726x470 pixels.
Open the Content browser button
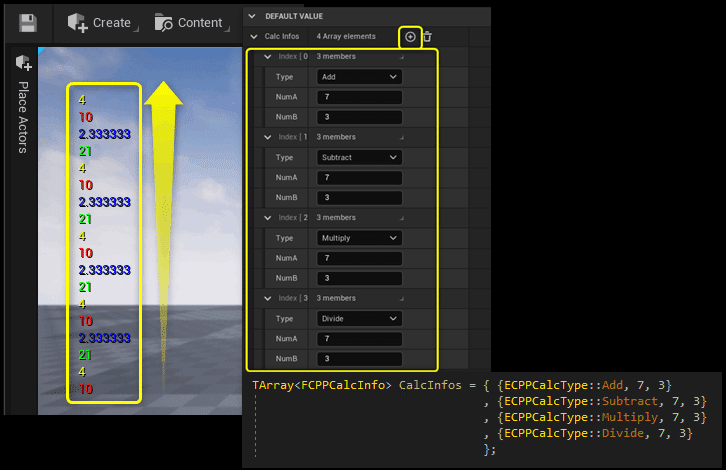(x=192, y=23)
